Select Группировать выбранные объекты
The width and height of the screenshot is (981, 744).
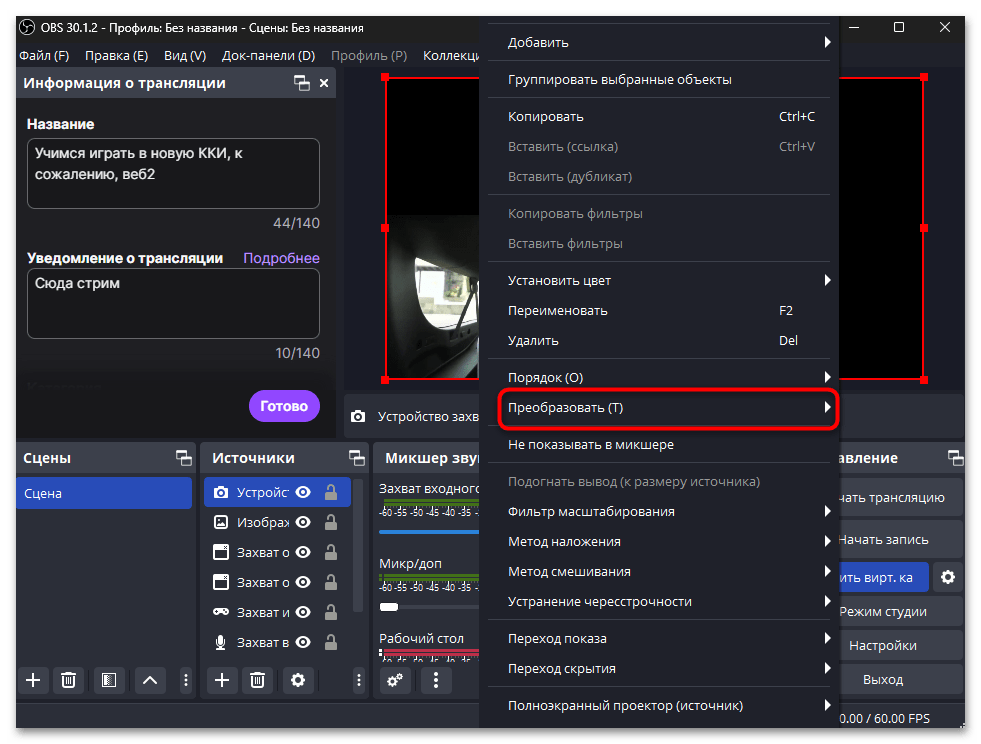pos(659,79)
